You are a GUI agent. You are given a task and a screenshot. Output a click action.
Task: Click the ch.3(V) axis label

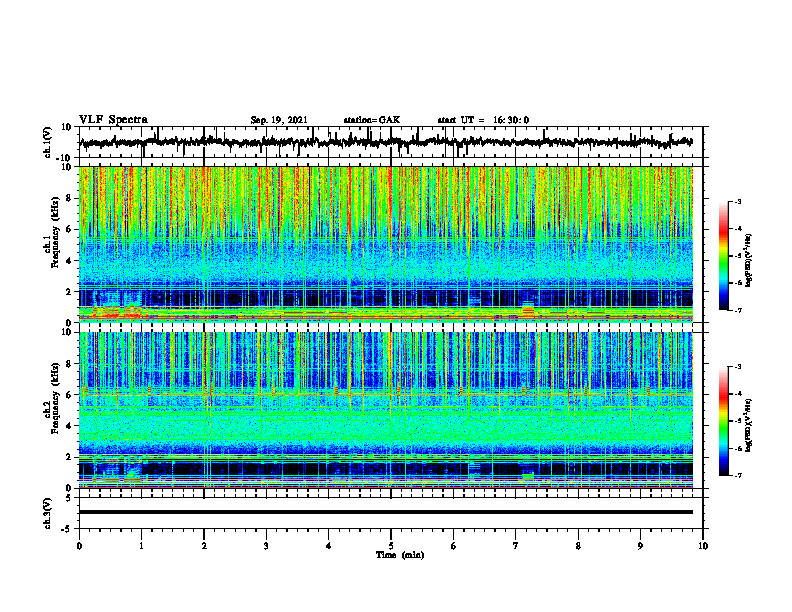click(x=48, y=513)
